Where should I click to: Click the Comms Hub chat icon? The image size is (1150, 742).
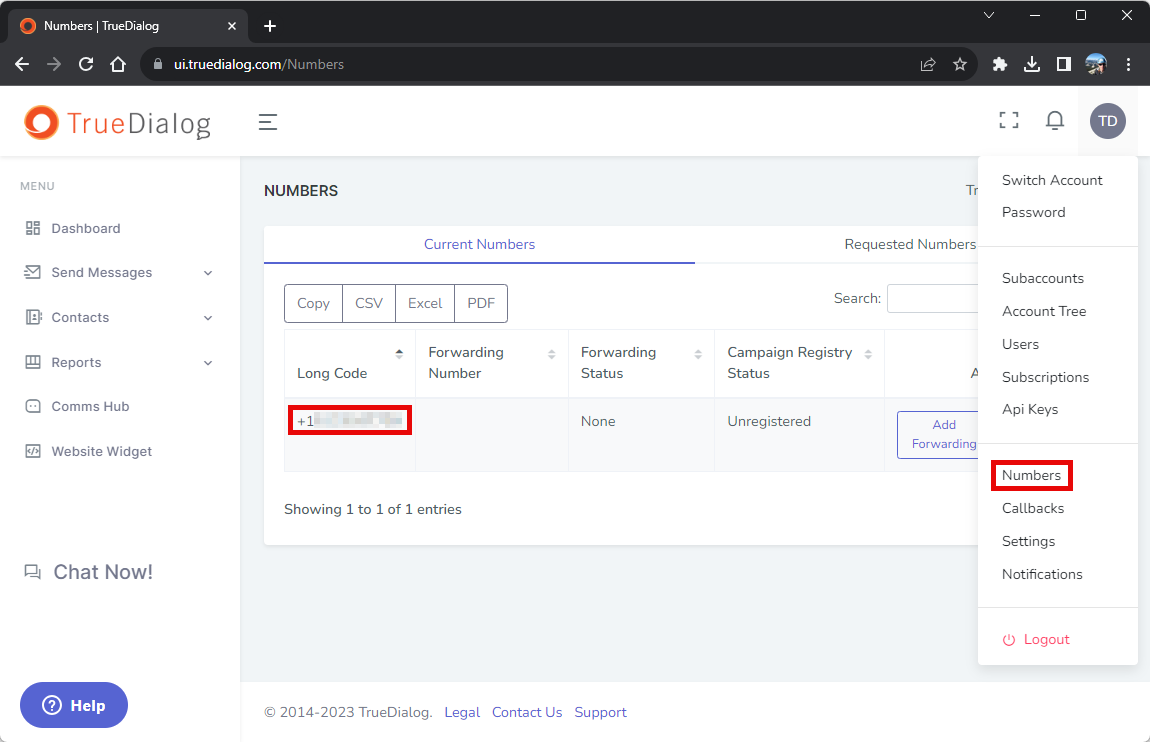pyautogui.click(x=33, y=406)
